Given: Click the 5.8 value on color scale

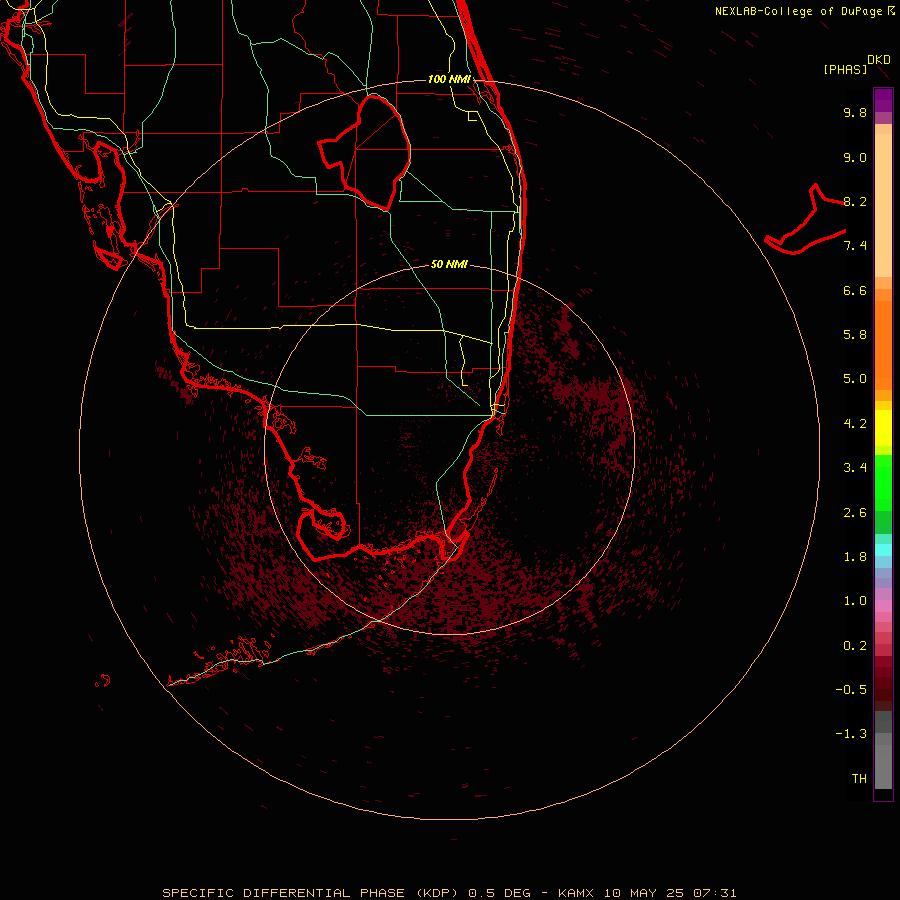Looking at the screenshot, I should tap(855, 335).
